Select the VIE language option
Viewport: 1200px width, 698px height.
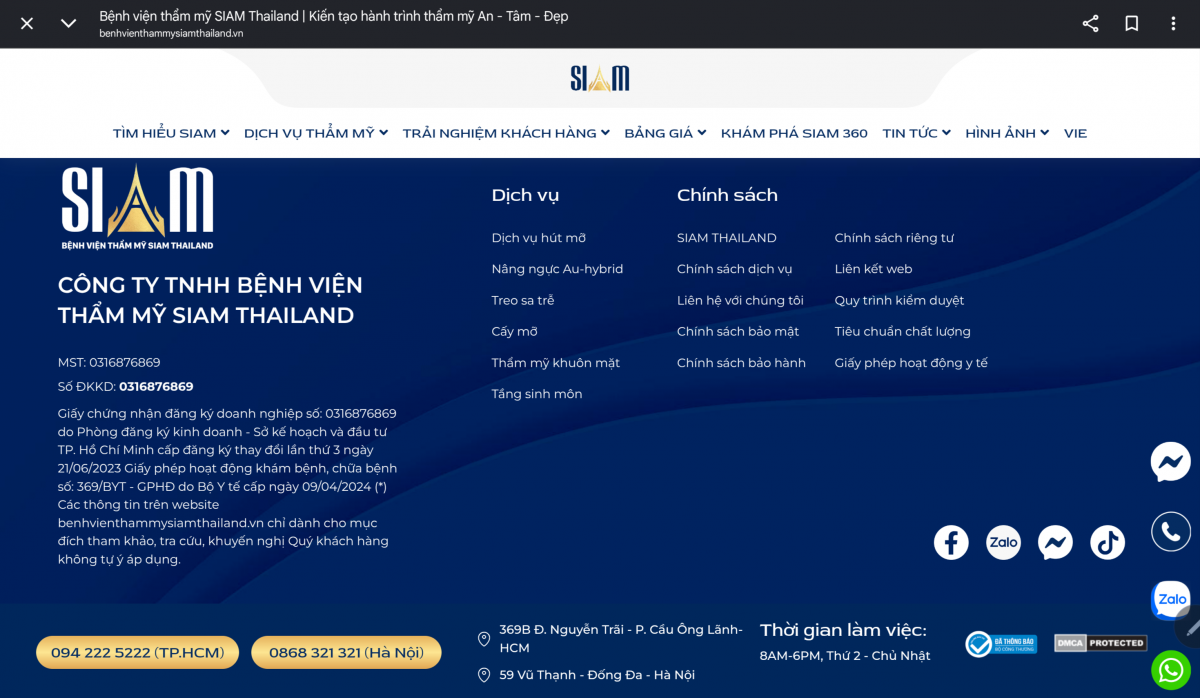click(x=1075, y=133)
